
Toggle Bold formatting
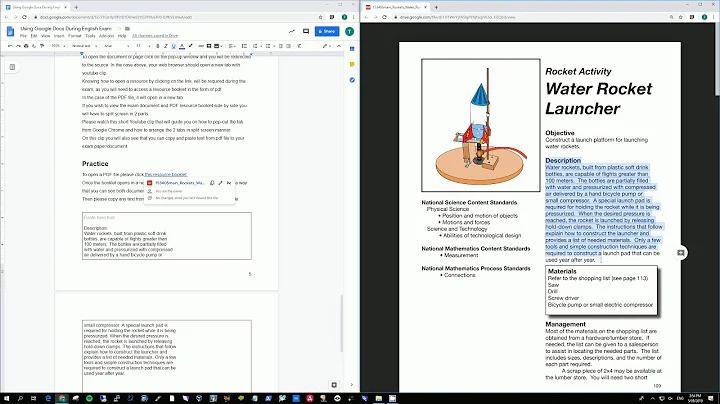pos(158,46)
